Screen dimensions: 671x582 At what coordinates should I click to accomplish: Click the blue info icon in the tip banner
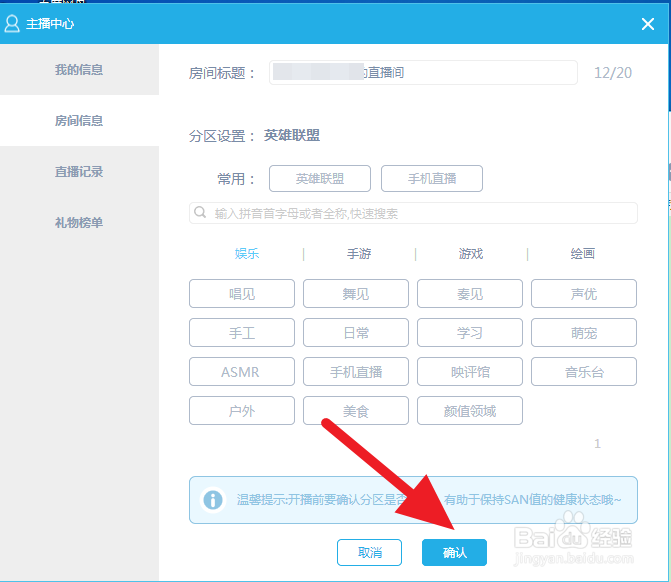[x=213, y=499]
